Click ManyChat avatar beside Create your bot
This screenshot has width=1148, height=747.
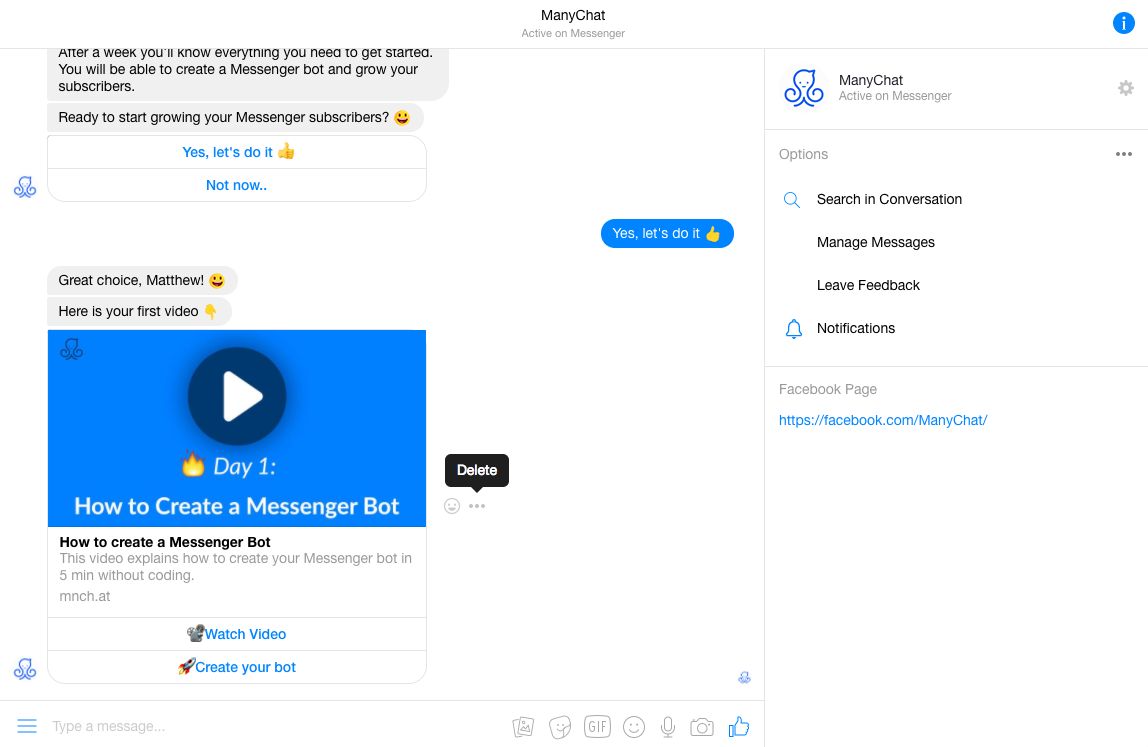click(25, 669)
